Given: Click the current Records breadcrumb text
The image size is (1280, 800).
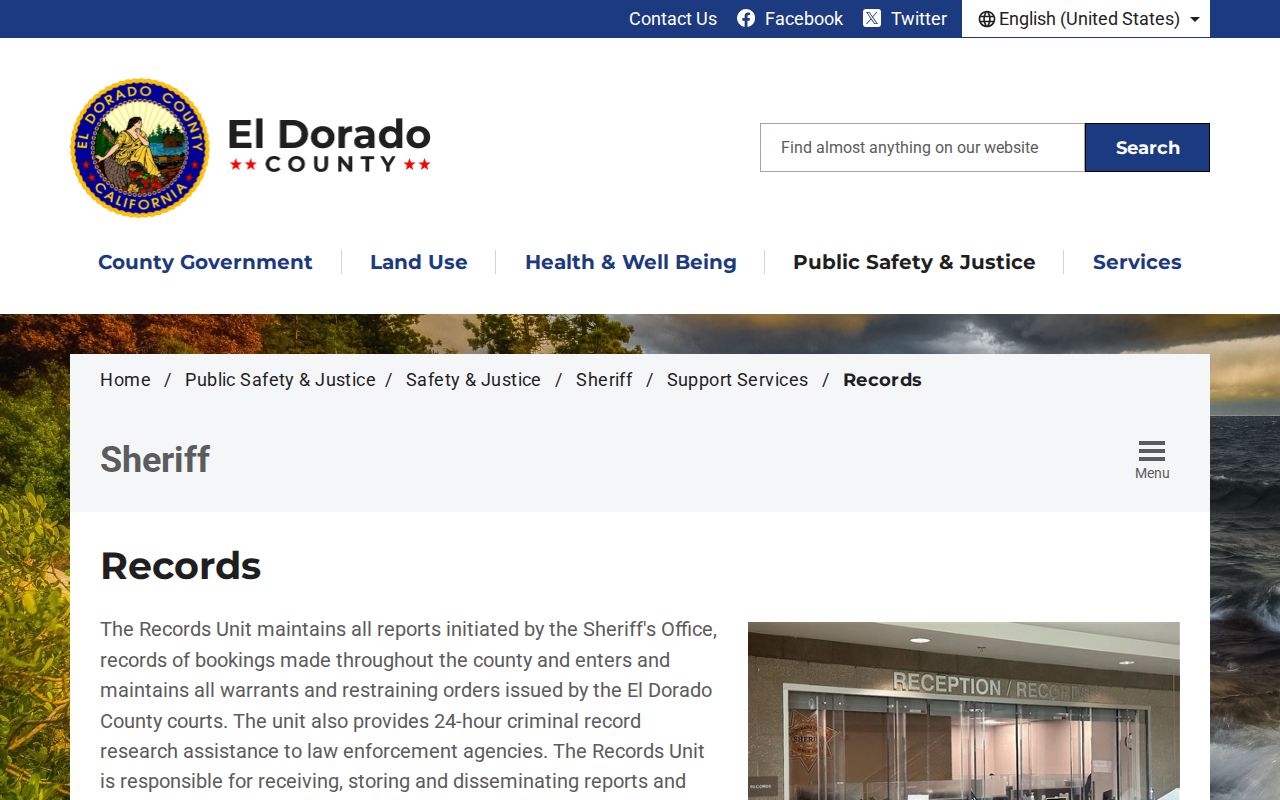Looking at the screenshot, I should pos(882,380).
